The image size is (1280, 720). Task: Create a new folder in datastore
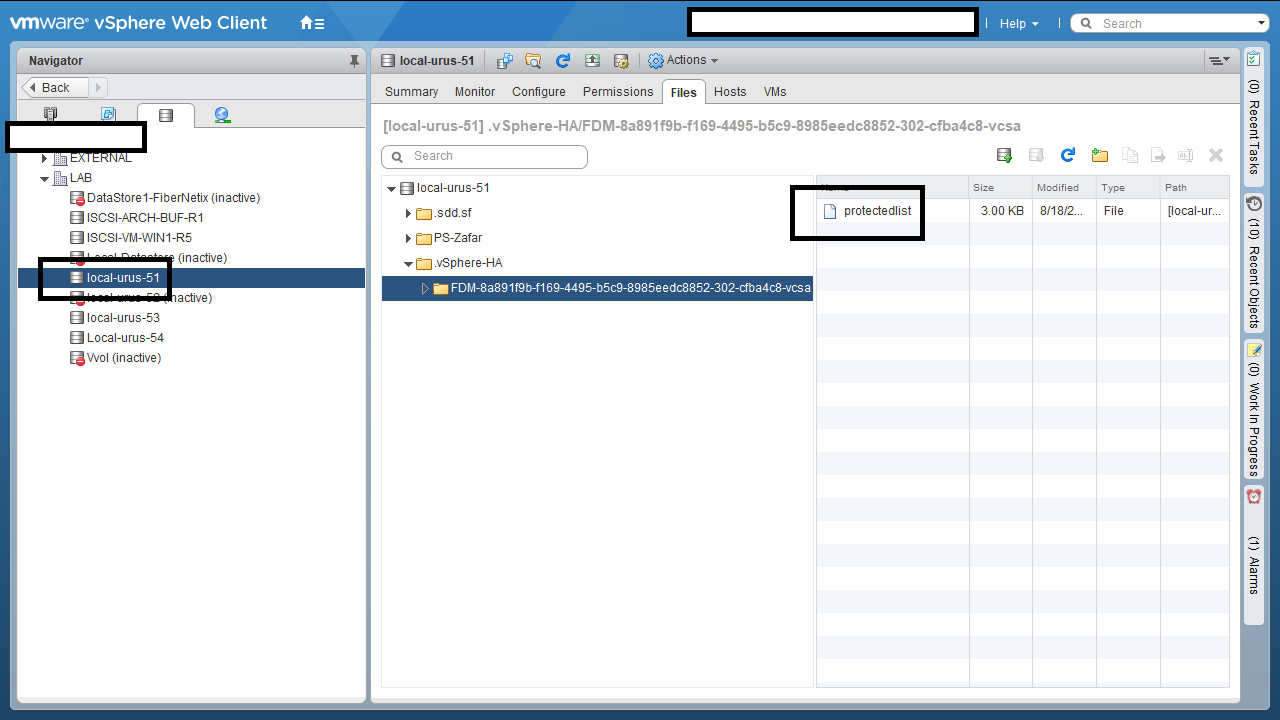1100,155
